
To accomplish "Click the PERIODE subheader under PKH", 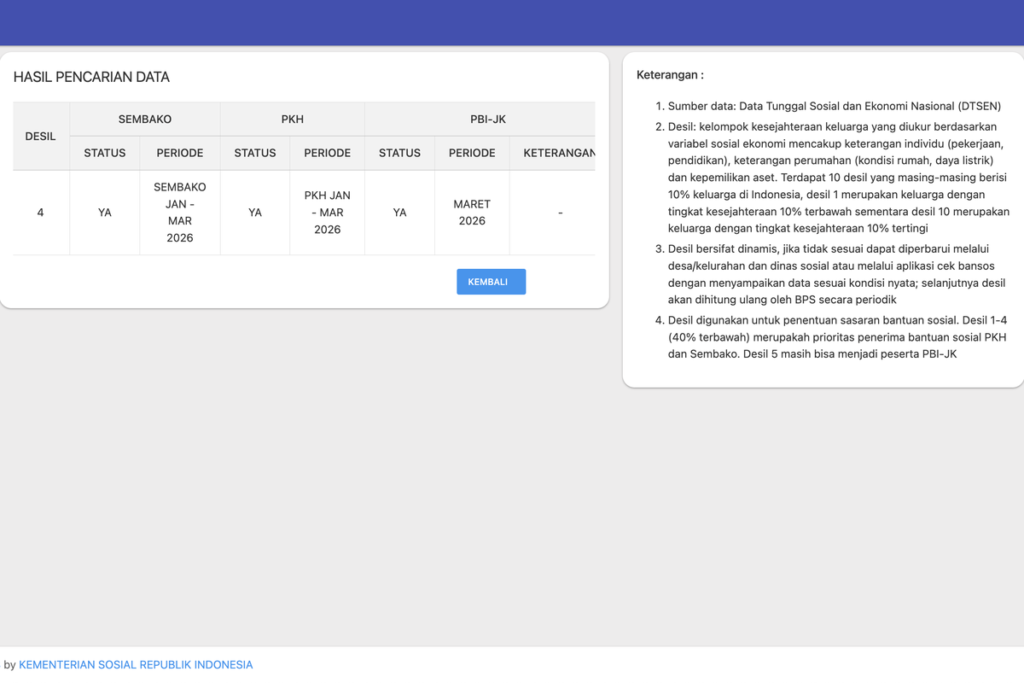I will [x=327, y=153].
